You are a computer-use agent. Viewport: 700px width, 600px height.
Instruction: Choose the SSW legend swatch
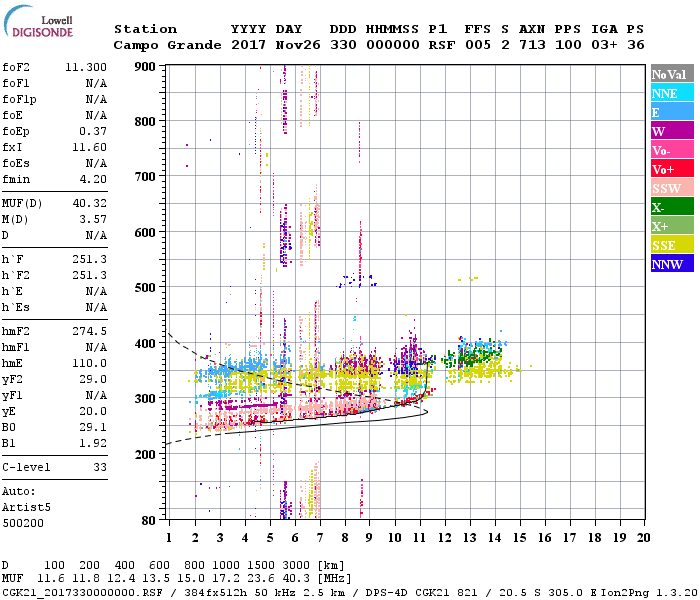671,188
